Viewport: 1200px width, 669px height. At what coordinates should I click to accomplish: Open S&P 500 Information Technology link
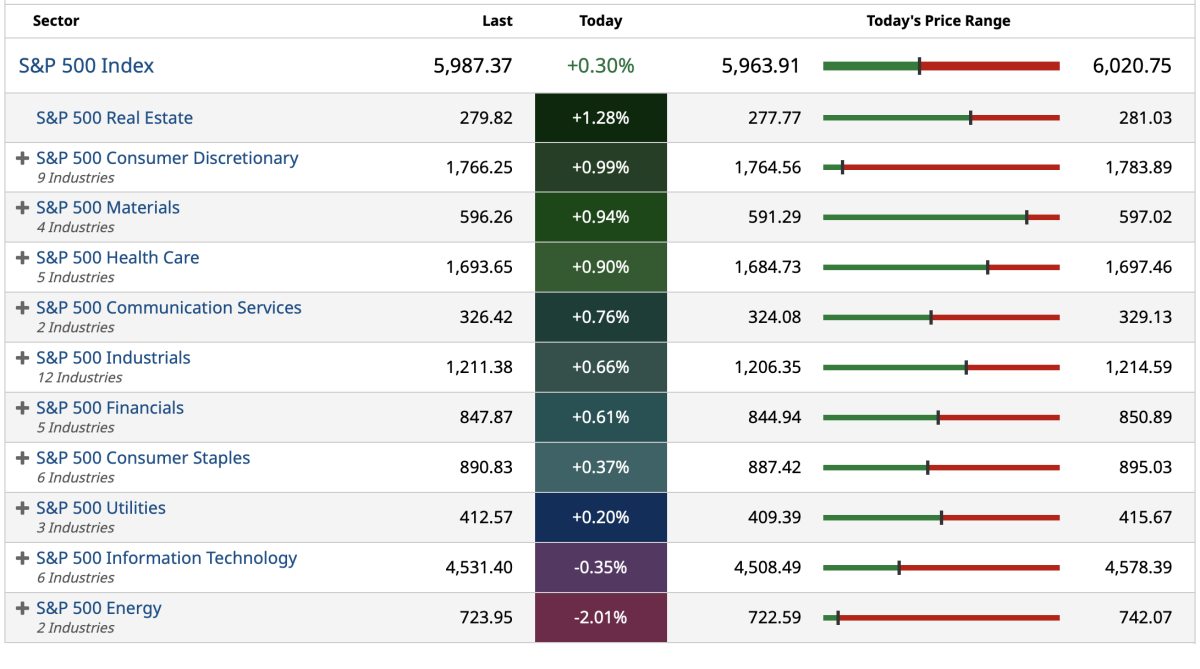(166, 558)
